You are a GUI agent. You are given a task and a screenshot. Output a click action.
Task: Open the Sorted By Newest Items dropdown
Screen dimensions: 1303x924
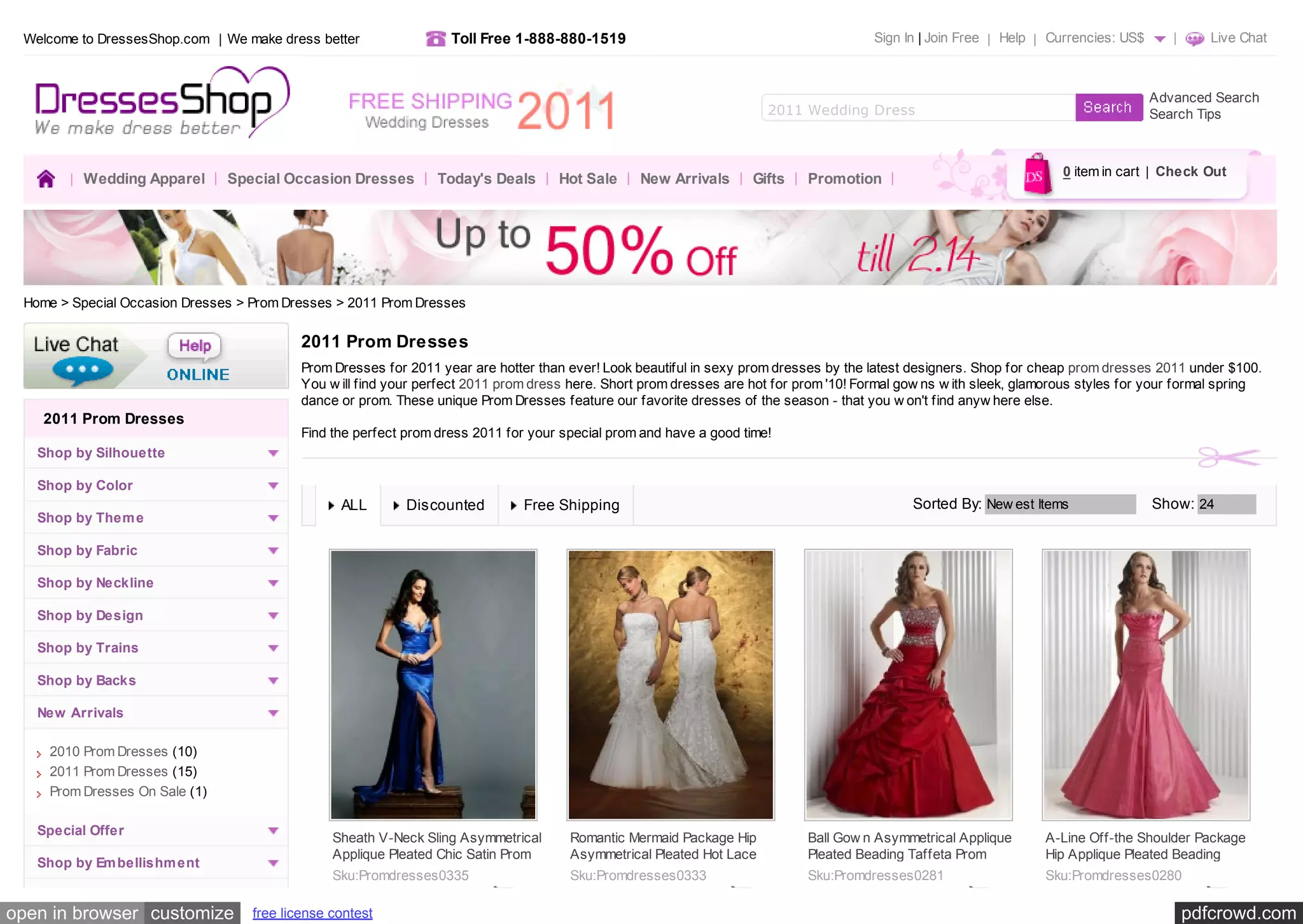[1060, 504]
